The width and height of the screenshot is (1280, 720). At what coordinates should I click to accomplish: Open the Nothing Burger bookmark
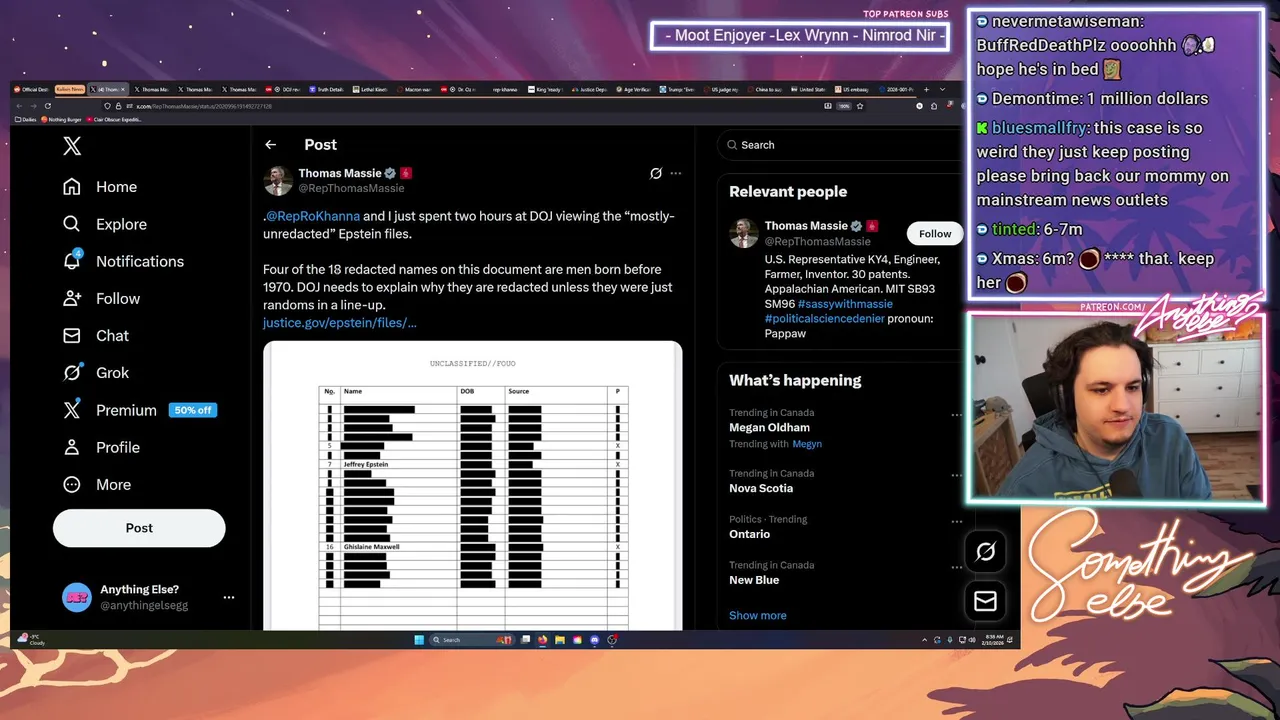click(x=61, y=119)
